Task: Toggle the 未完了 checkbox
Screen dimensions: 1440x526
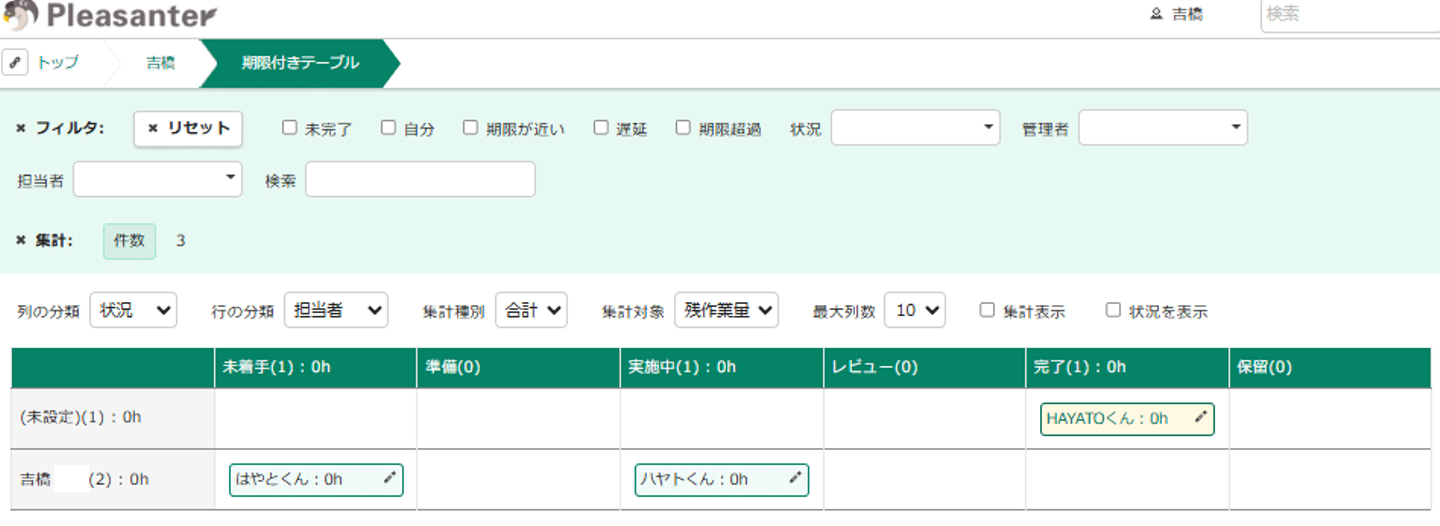Action: 289,128
